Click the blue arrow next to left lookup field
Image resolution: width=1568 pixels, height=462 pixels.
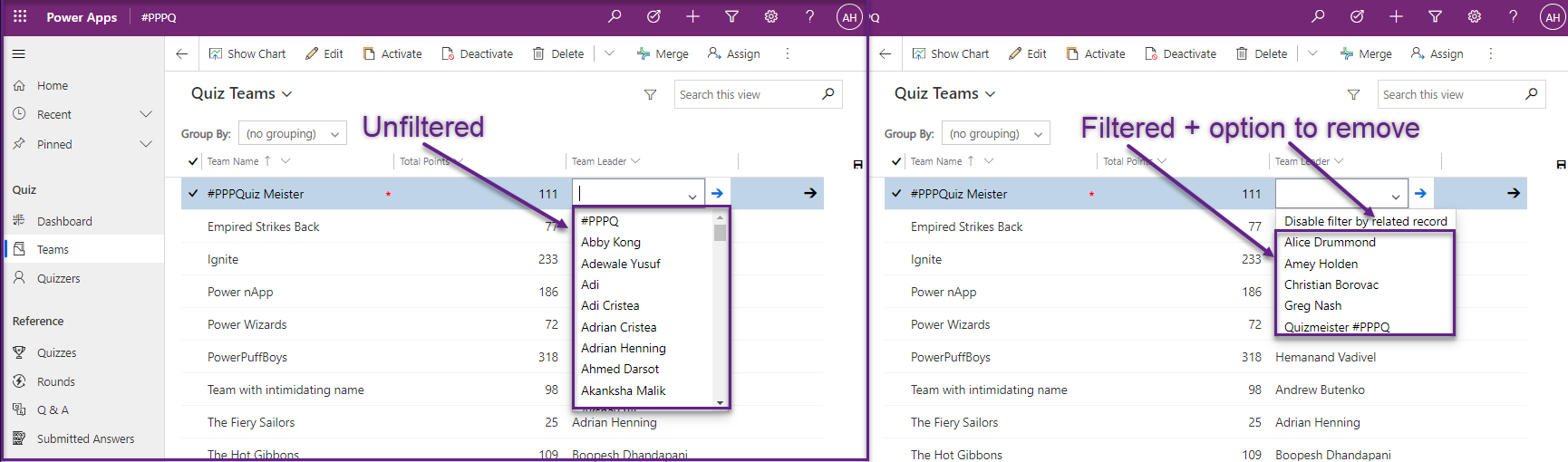click(717, 193)
